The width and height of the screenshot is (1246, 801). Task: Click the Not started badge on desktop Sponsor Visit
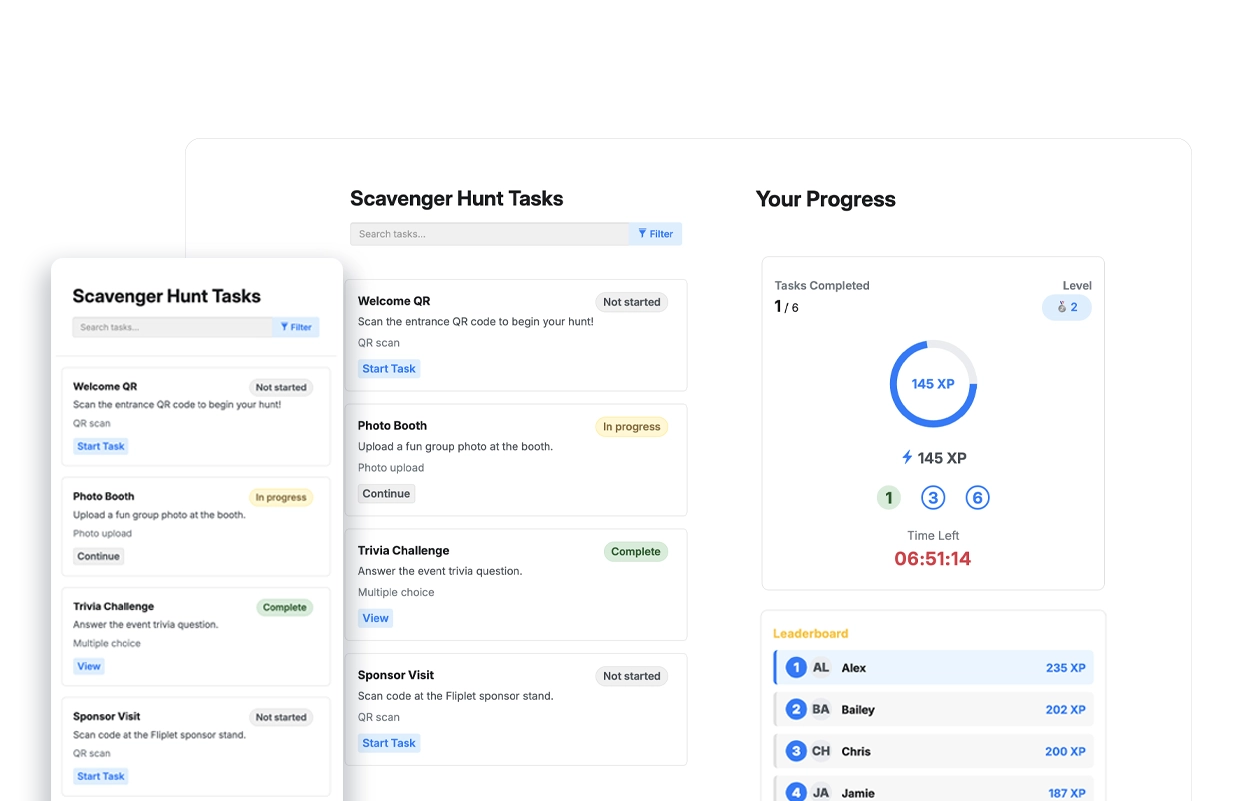tap(632, 676)
